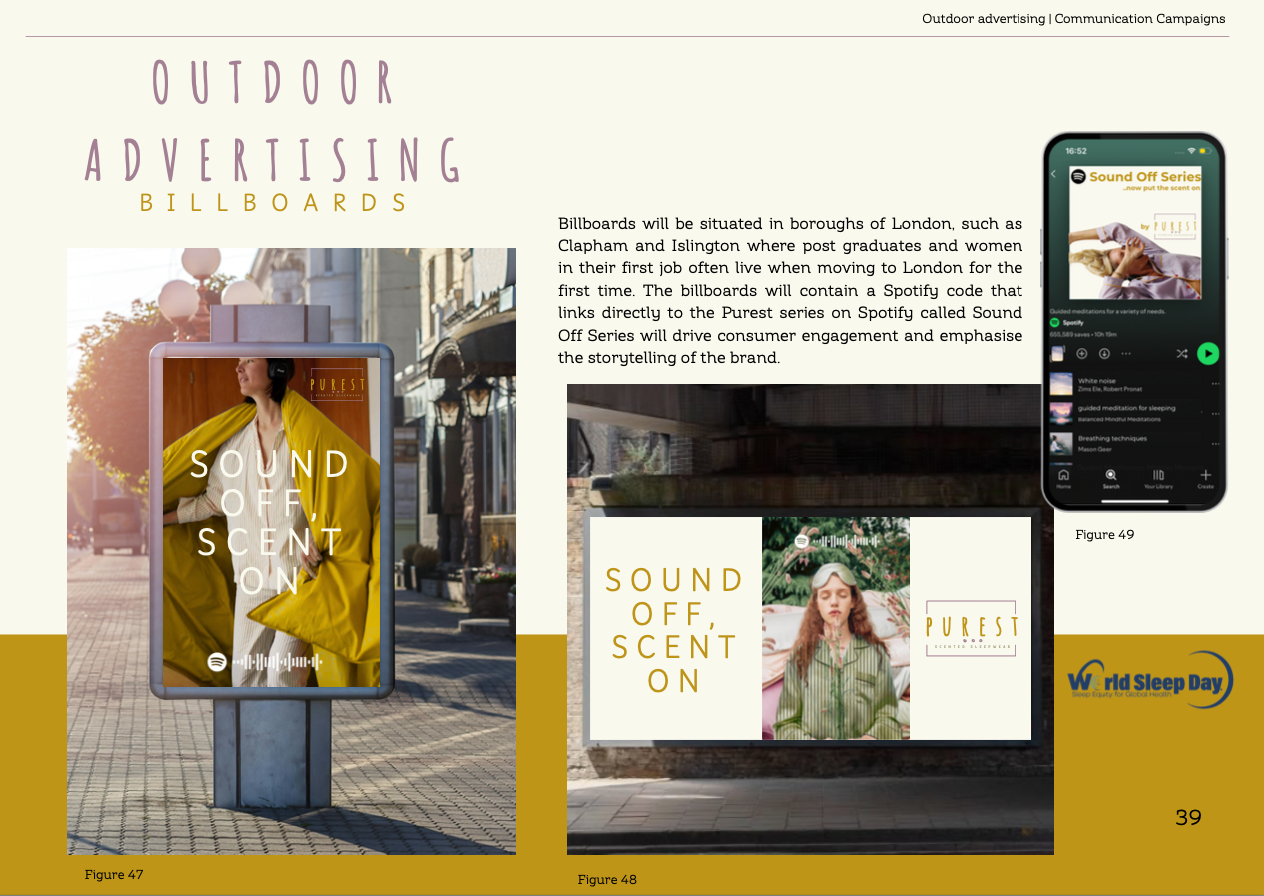1264x896 pixels.
Task: Toggle shuffle on the Sound Off playlist
Action: (x=1182, y=354)
